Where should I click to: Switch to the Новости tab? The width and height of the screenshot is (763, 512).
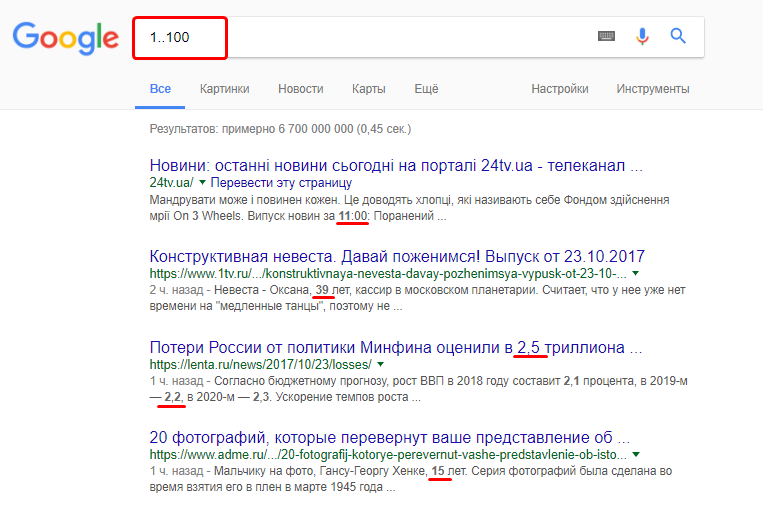tap(301, 89)
